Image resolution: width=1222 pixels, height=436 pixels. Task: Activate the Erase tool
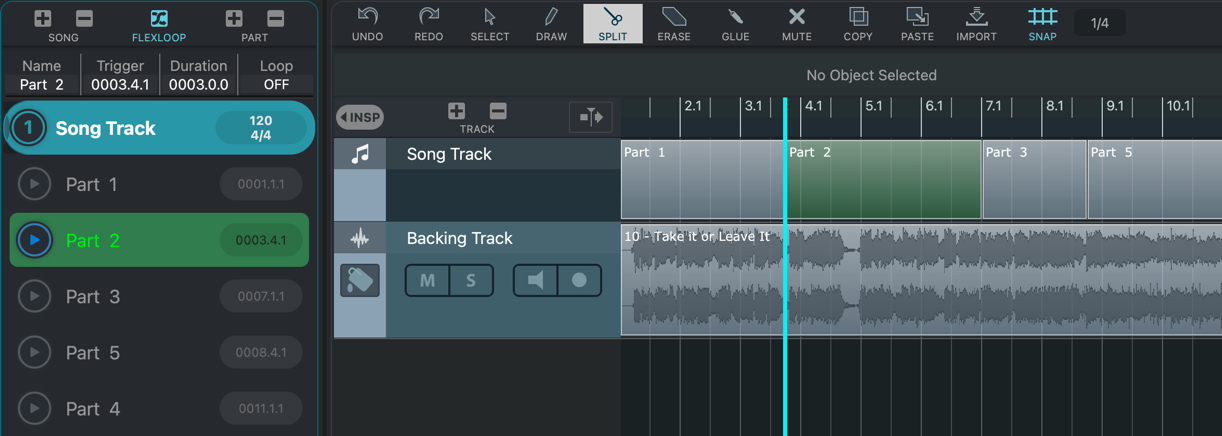[x=673, y=23]
